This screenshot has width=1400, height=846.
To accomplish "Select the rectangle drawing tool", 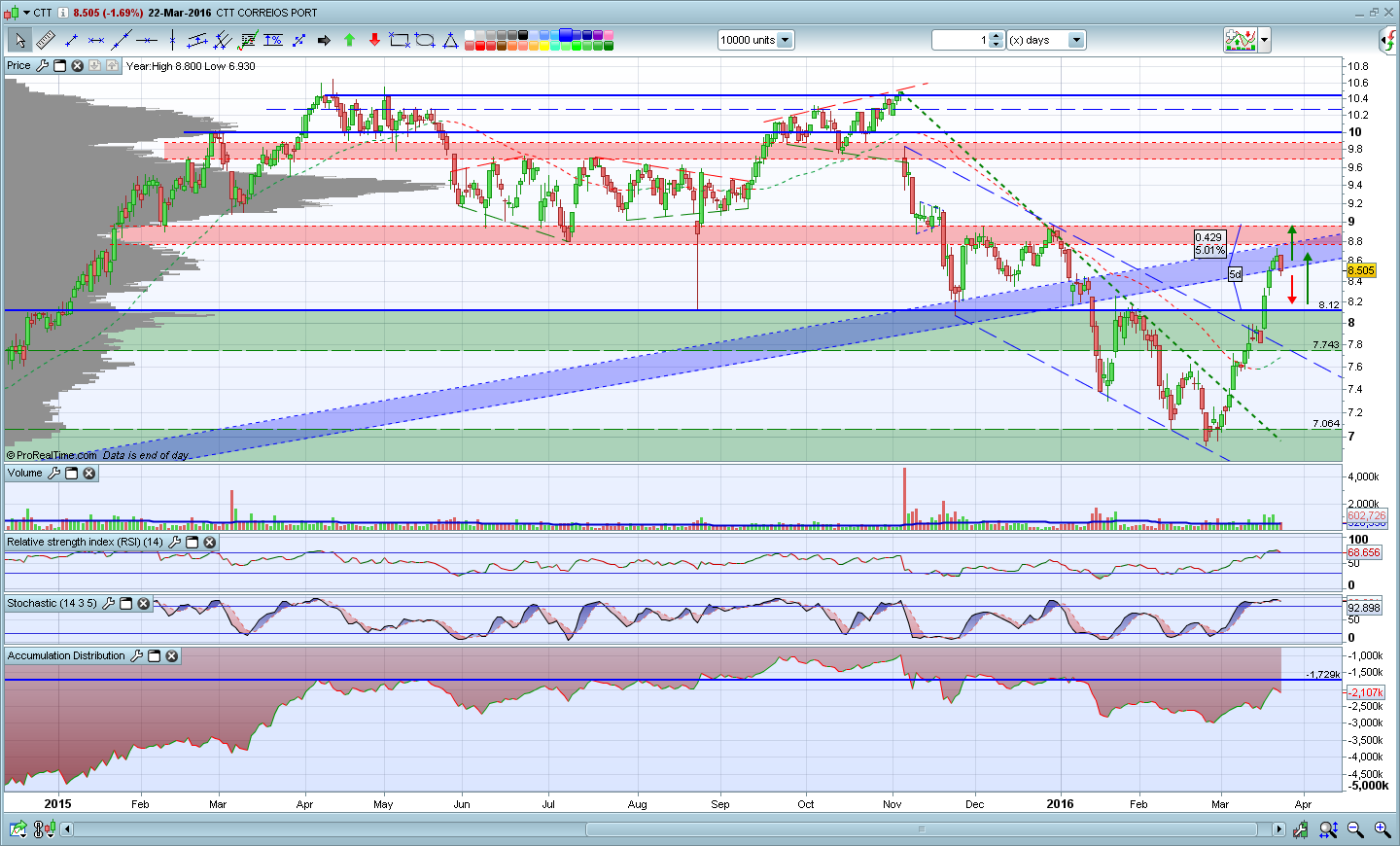I will (399, 40).
